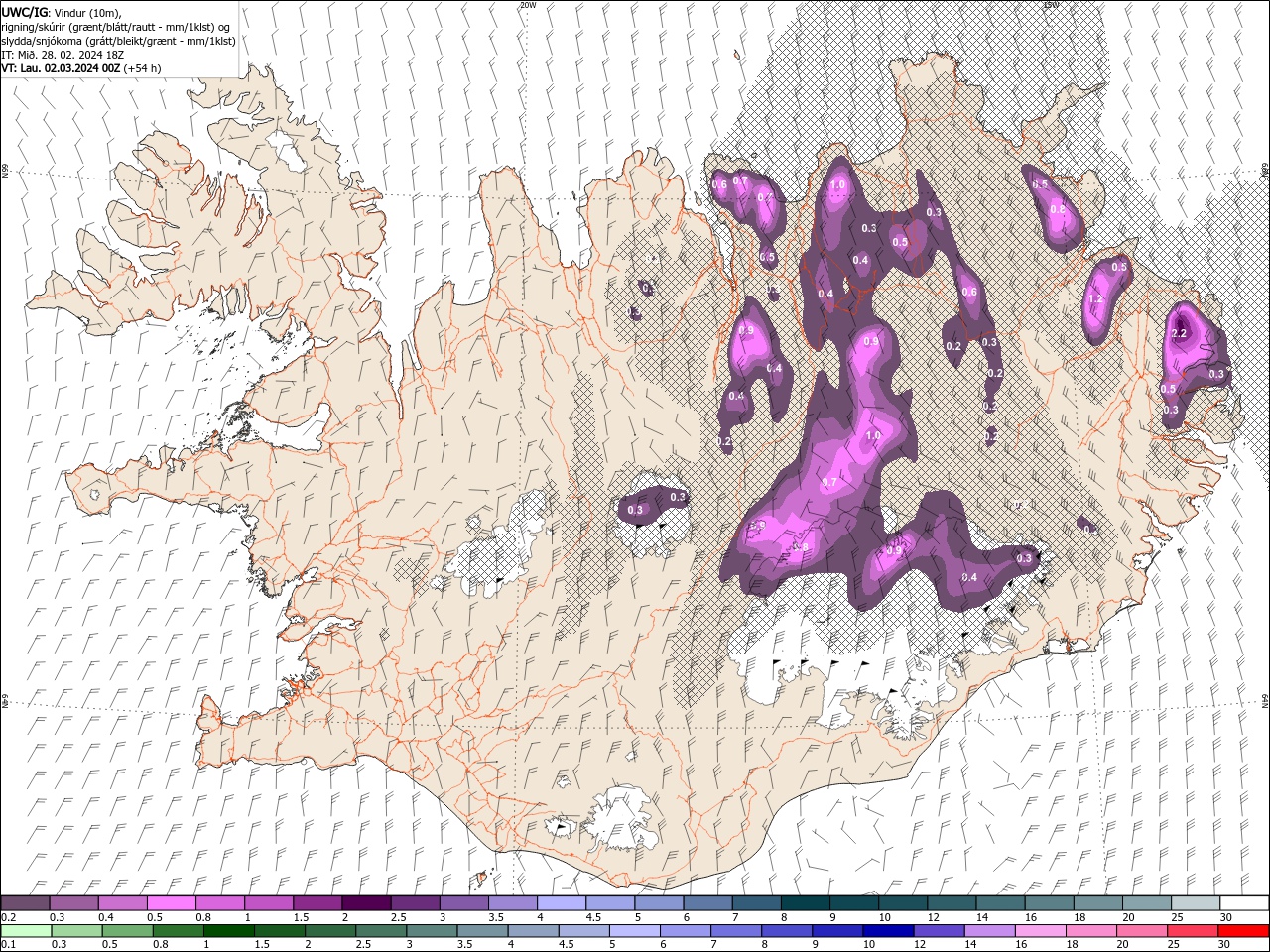This screenshot has width=1270, height=952.
Task: Click the pale green first swatch of rain legend
Action: click(x=25, y=931)
